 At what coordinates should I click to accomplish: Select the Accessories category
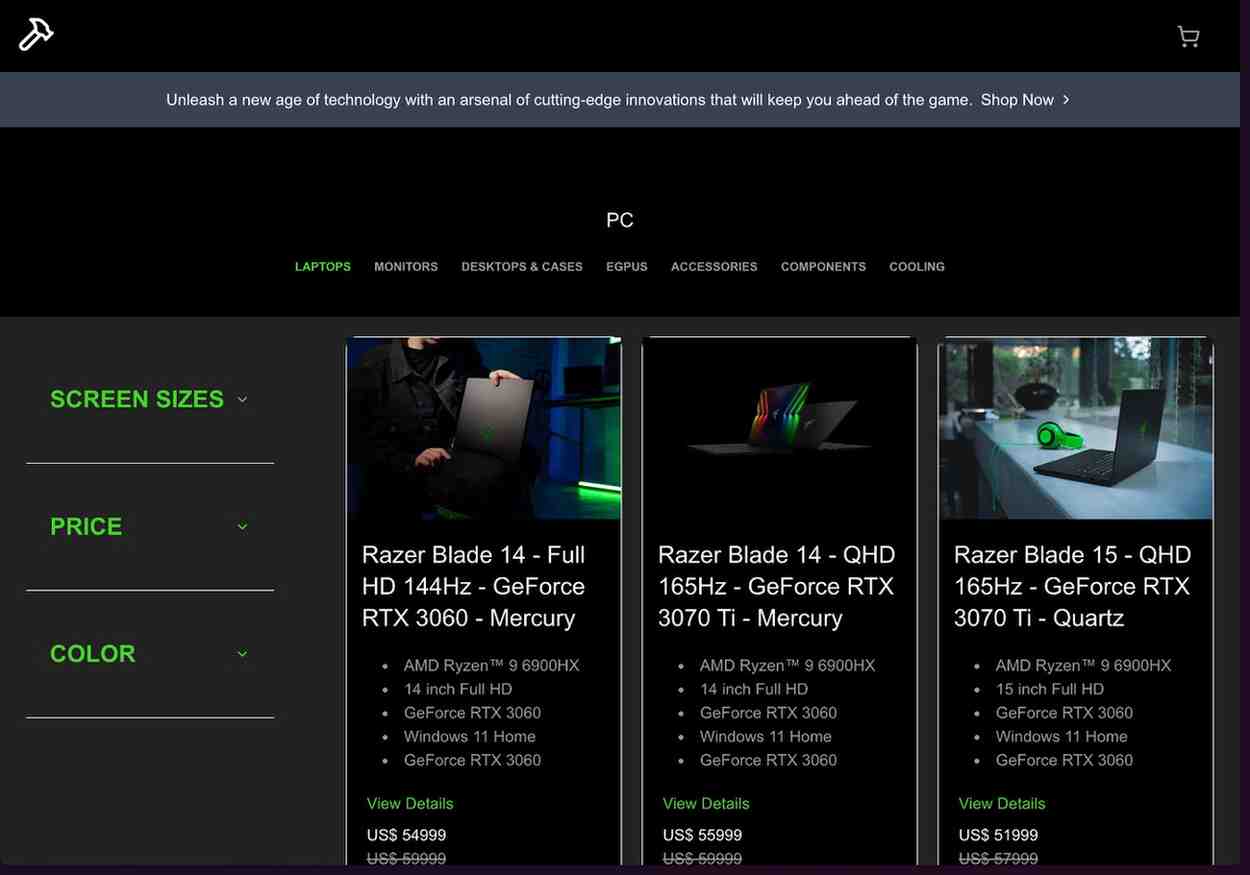(714, 267)
